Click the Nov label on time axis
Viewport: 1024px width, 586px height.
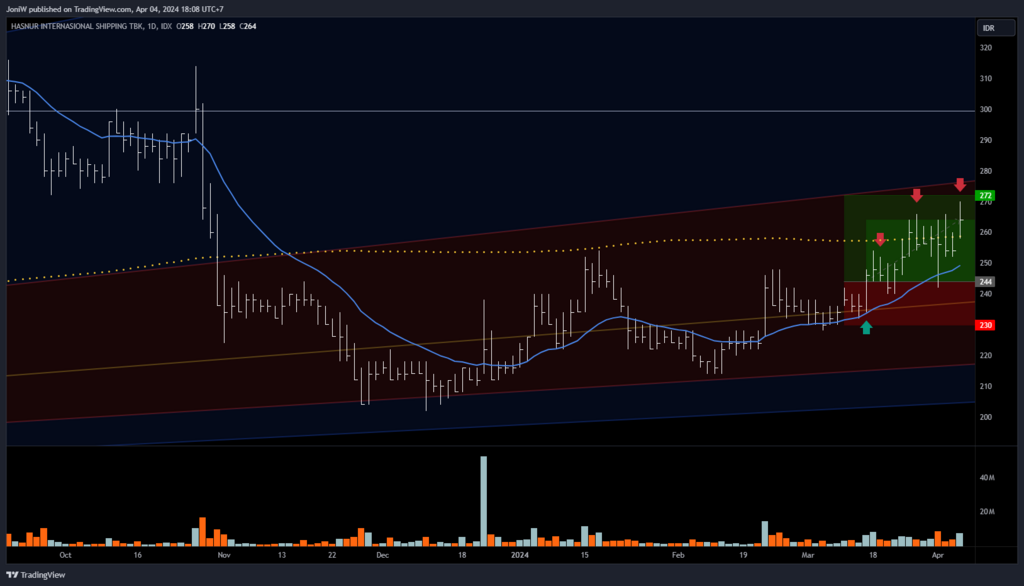click(223, 553)
